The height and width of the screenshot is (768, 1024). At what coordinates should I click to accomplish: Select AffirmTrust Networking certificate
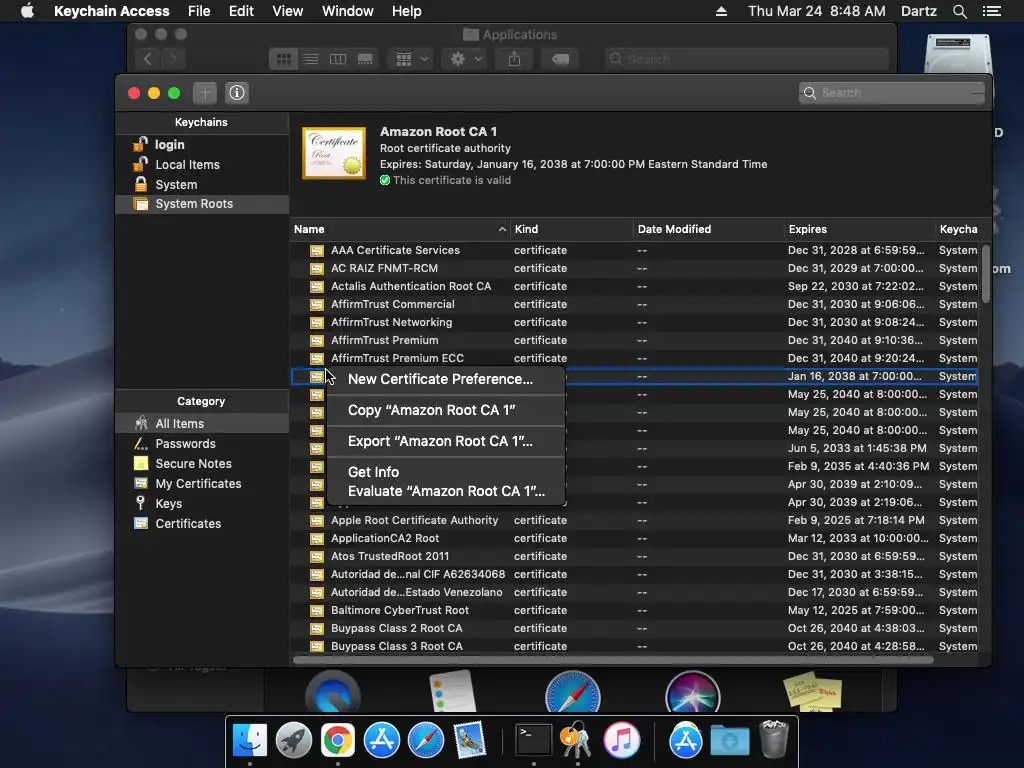click(633, 322)
